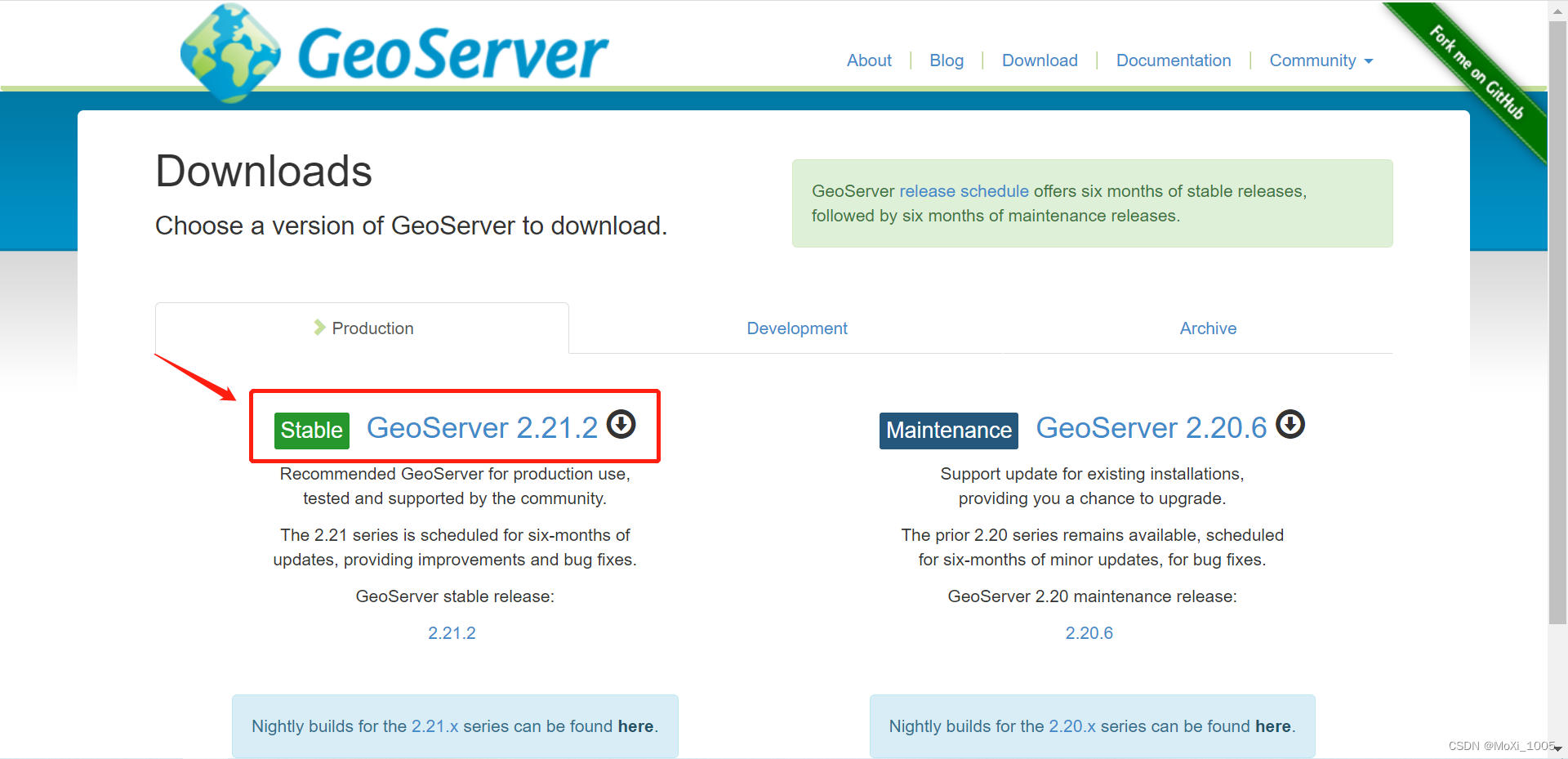Open the Download nav link
Screen dimensions: 1568x759
[x=1040, y=60]
